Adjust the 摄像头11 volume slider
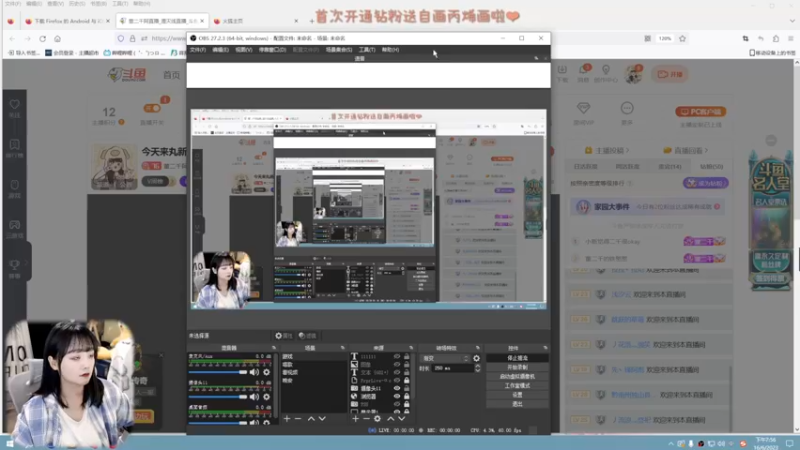The width and height of the screenshot is (800, 450). tap(218, 396)
